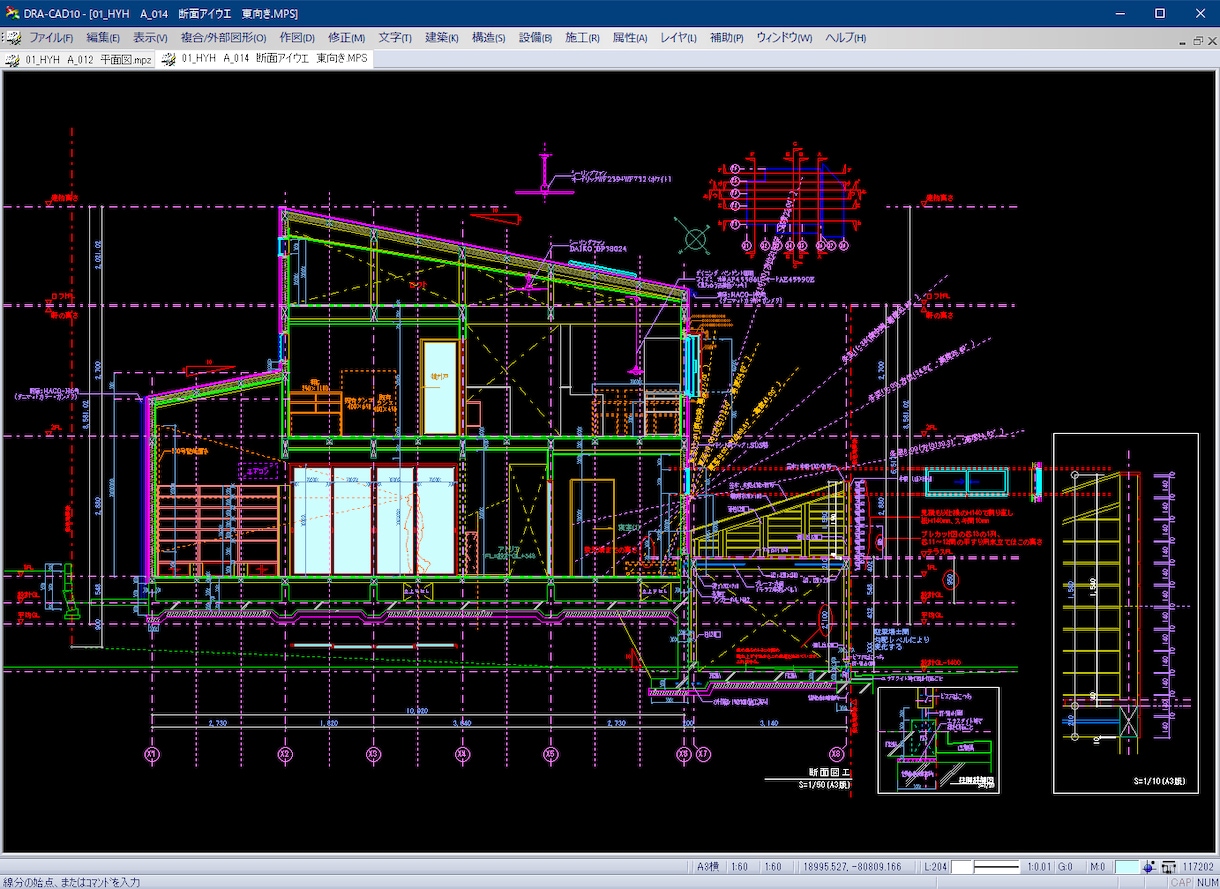
Task: Open the 表示(V) menu
Action: click(x=150, y=38)
